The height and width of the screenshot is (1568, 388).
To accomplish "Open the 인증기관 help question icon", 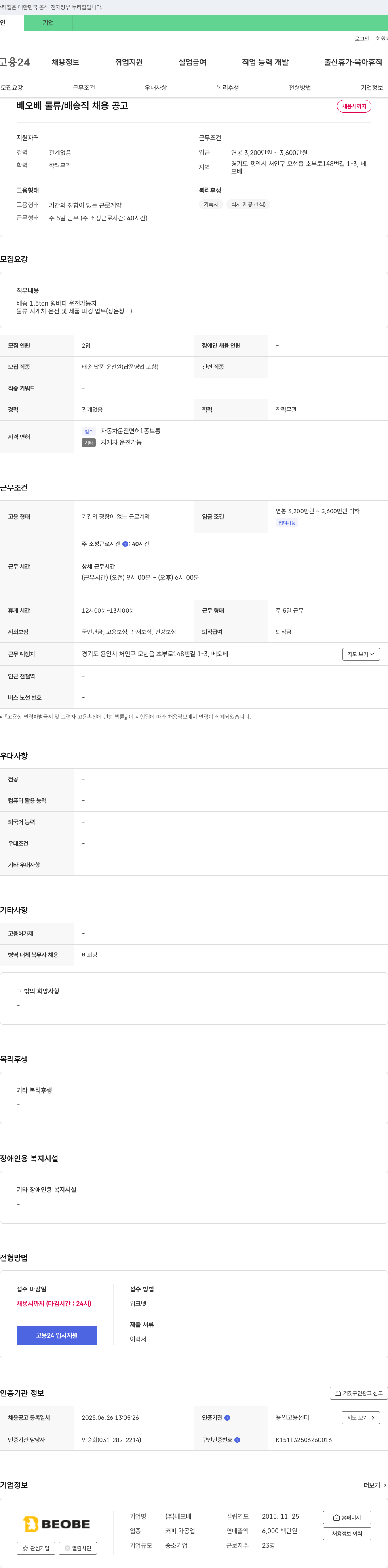I will [227, 1418].
